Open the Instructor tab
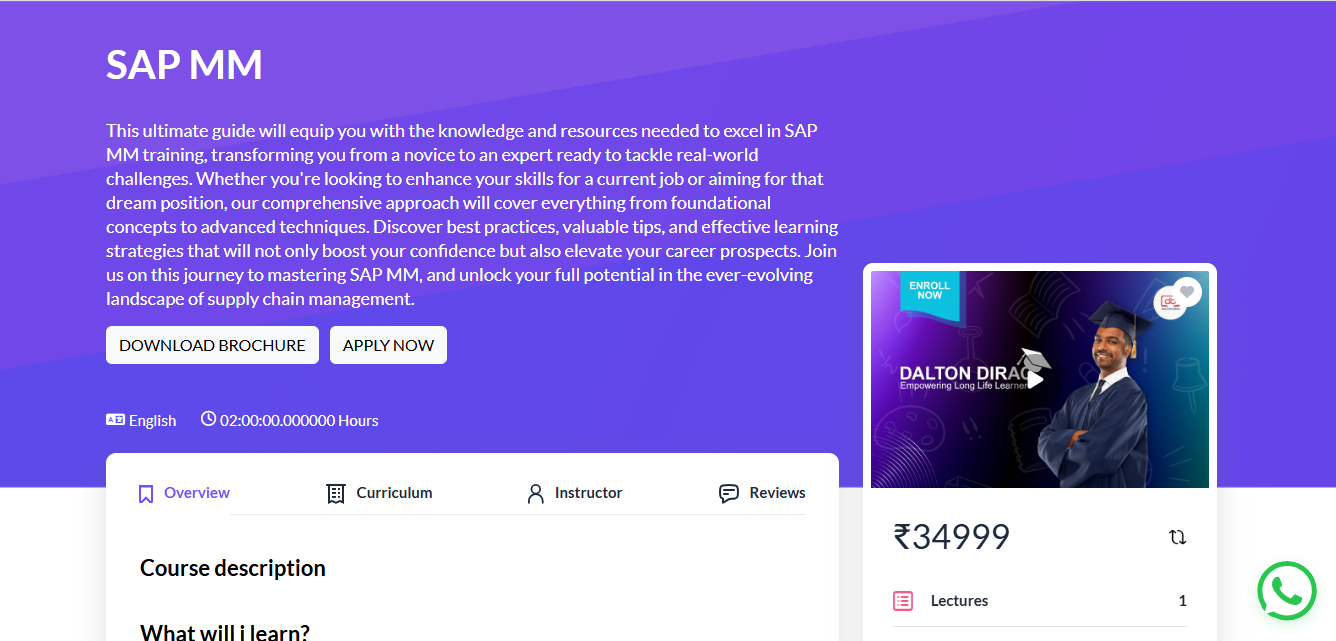 click(588, 493)
